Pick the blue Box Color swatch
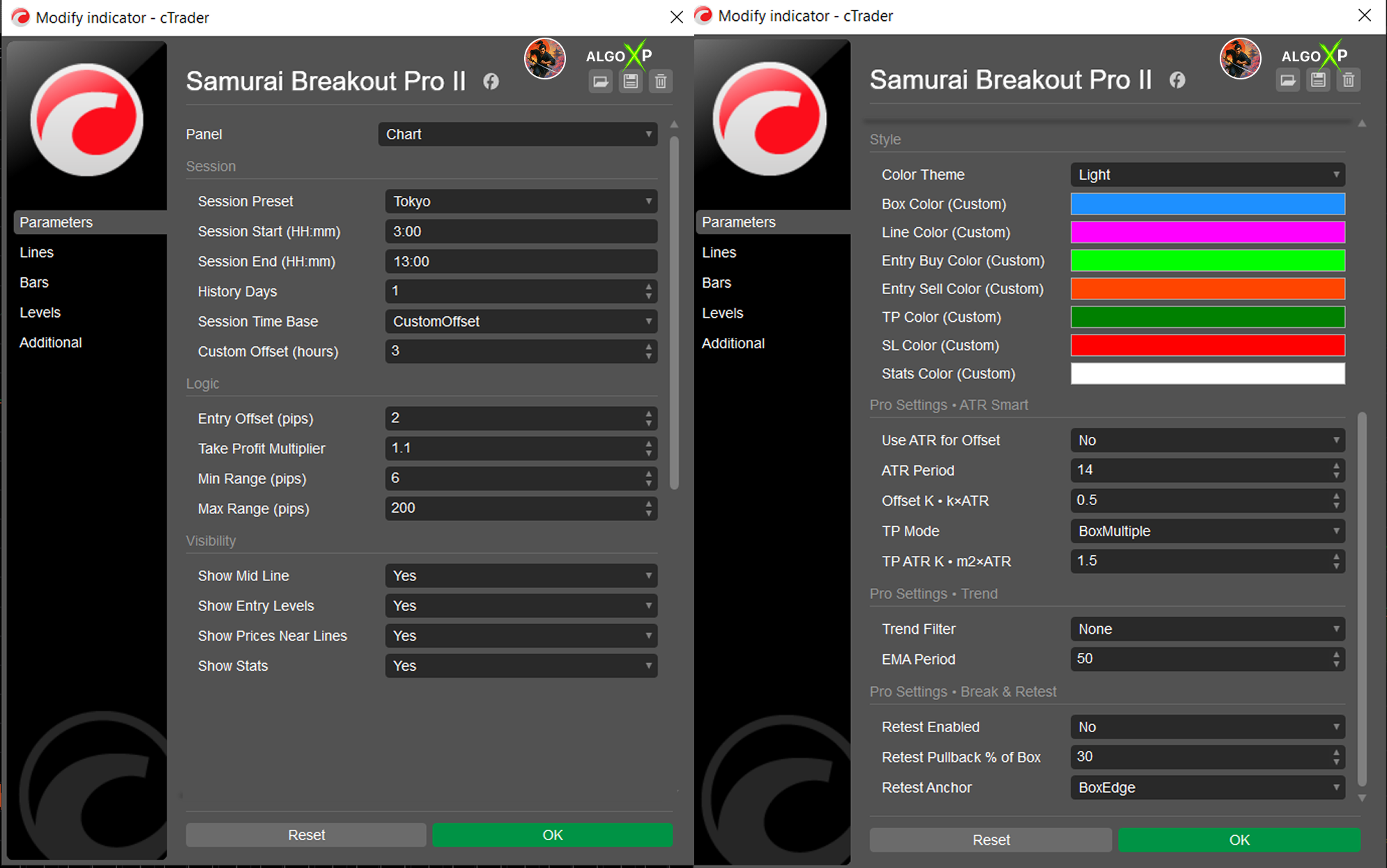 point(1208,204)
